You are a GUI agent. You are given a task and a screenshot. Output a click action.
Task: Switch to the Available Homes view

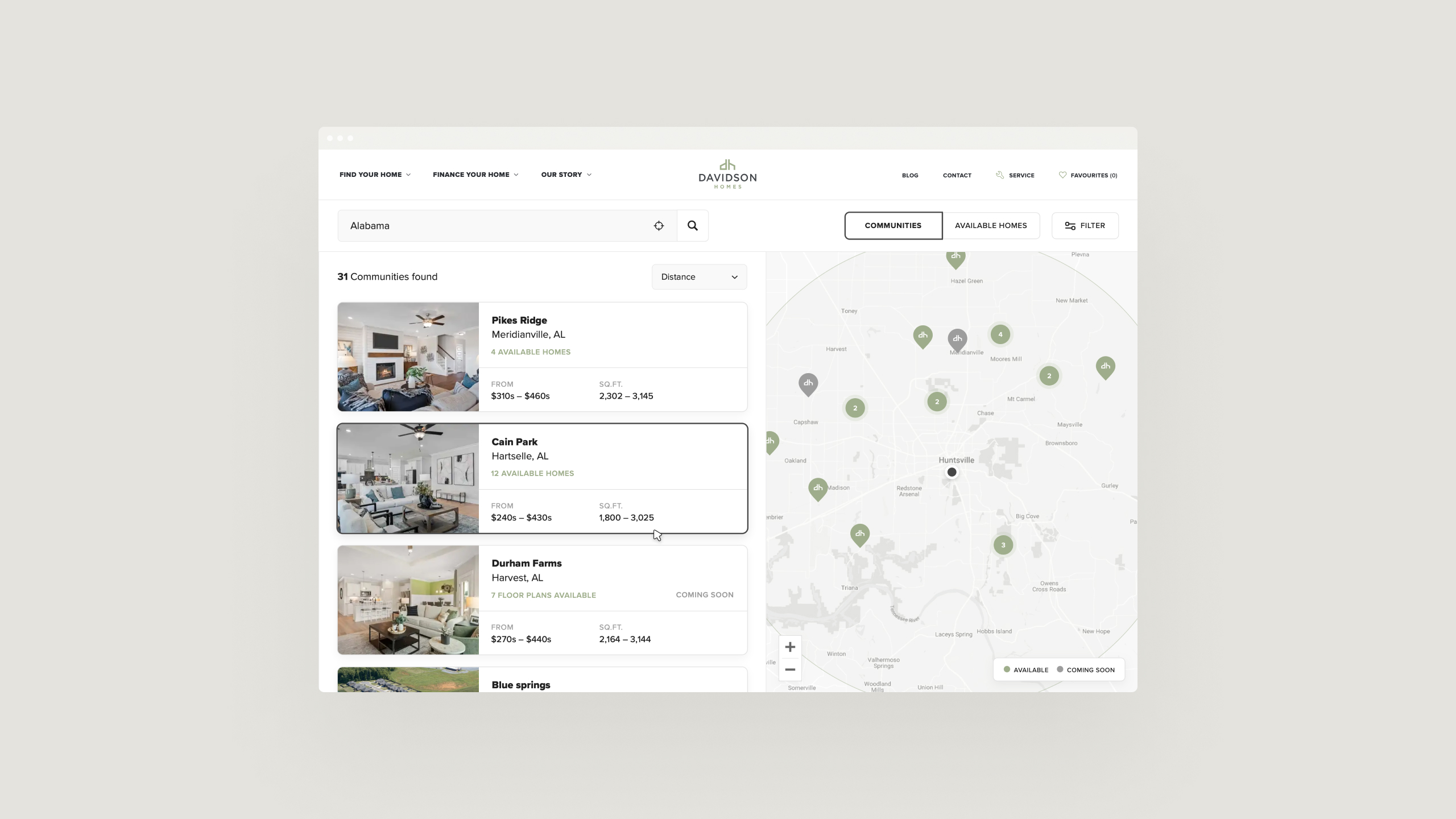click(x=991, y=226)
